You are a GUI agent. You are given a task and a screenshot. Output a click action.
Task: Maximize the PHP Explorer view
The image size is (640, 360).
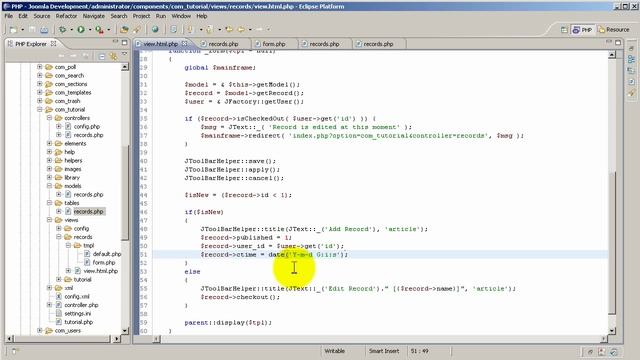pos(124,42)
